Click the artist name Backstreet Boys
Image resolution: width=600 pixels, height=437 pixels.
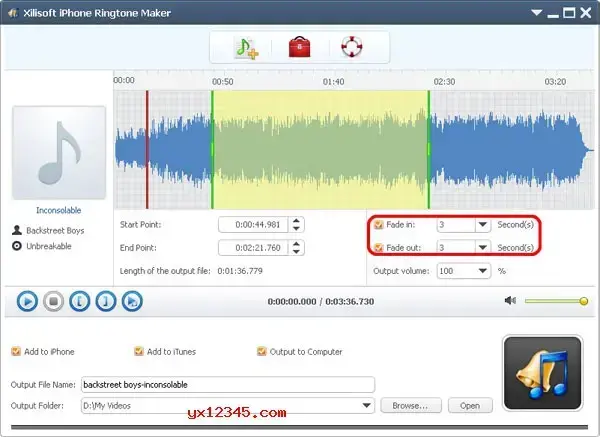(x=55, y=230)
